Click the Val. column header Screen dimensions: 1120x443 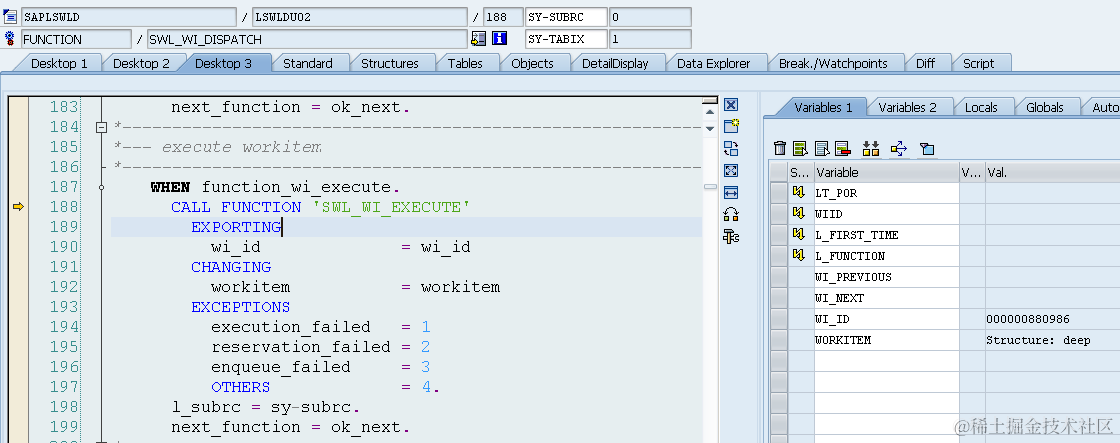point(1052,172)
